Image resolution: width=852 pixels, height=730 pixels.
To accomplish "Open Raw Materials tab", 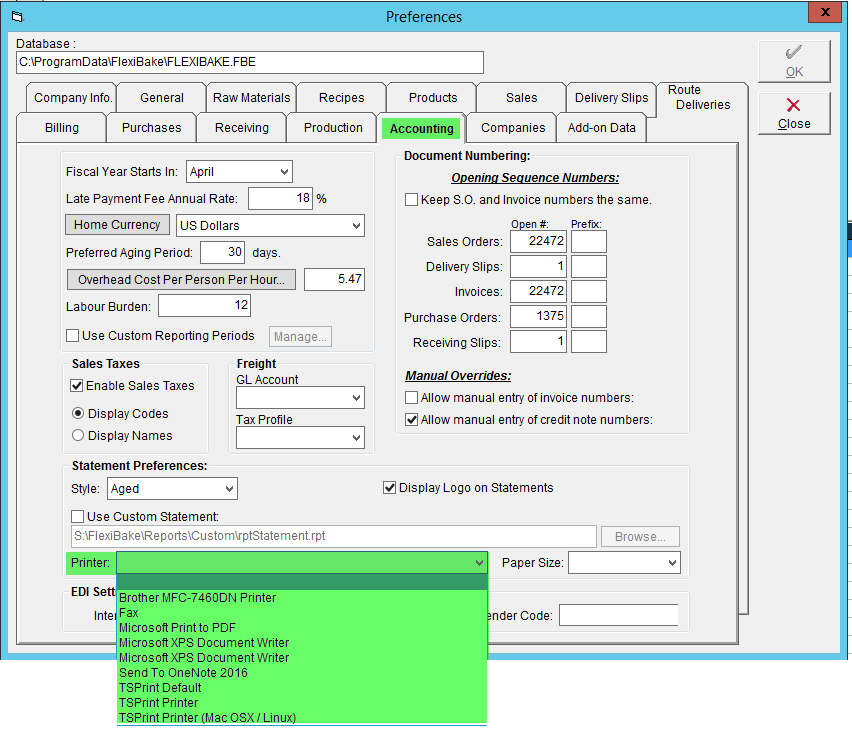I will click(252, 98).
